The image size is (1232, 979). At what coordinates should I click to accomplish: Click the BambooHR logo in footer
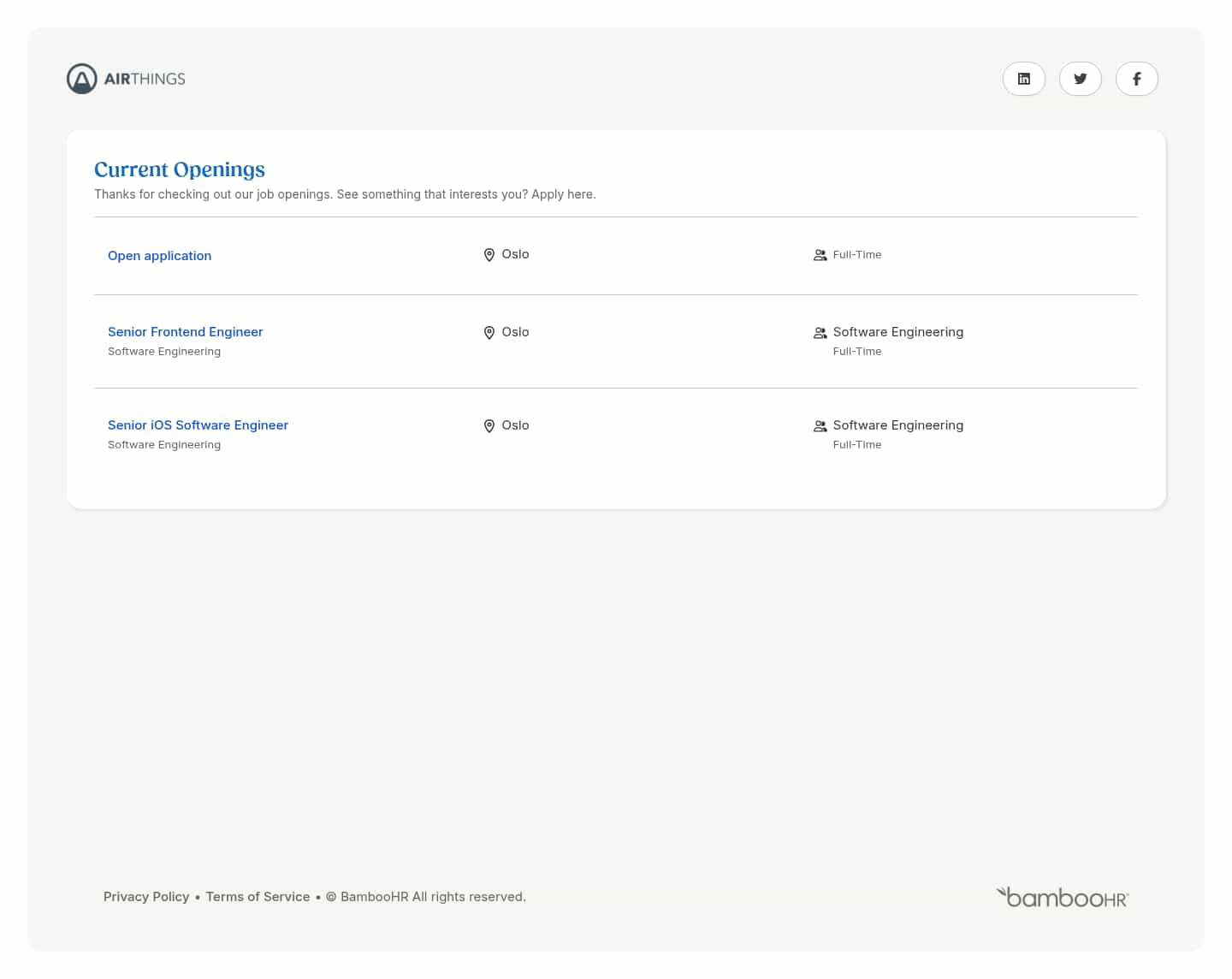click(1063, 897)
